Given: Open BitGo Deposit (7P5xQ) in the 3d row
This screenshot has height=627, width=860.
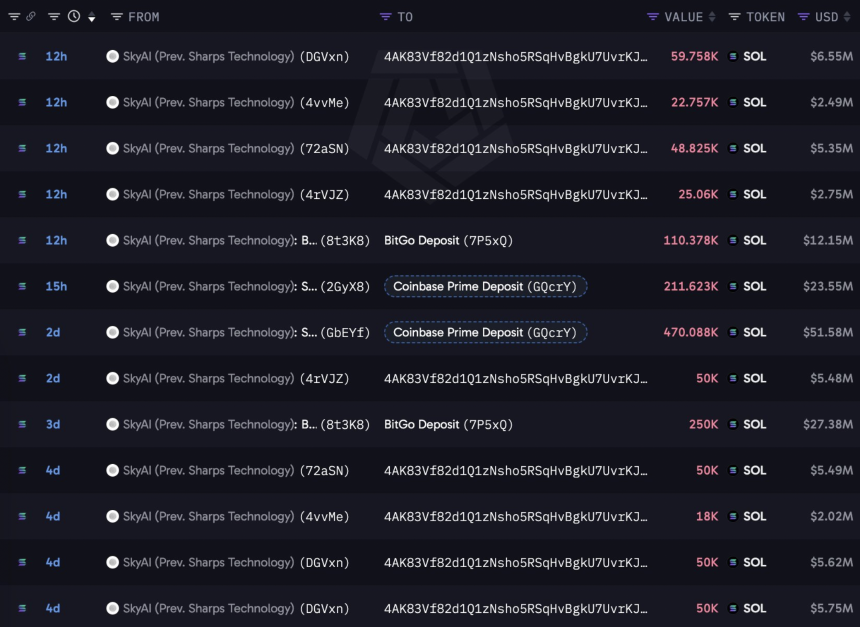Looking at the screenshot, I should (x=448, y=425).
